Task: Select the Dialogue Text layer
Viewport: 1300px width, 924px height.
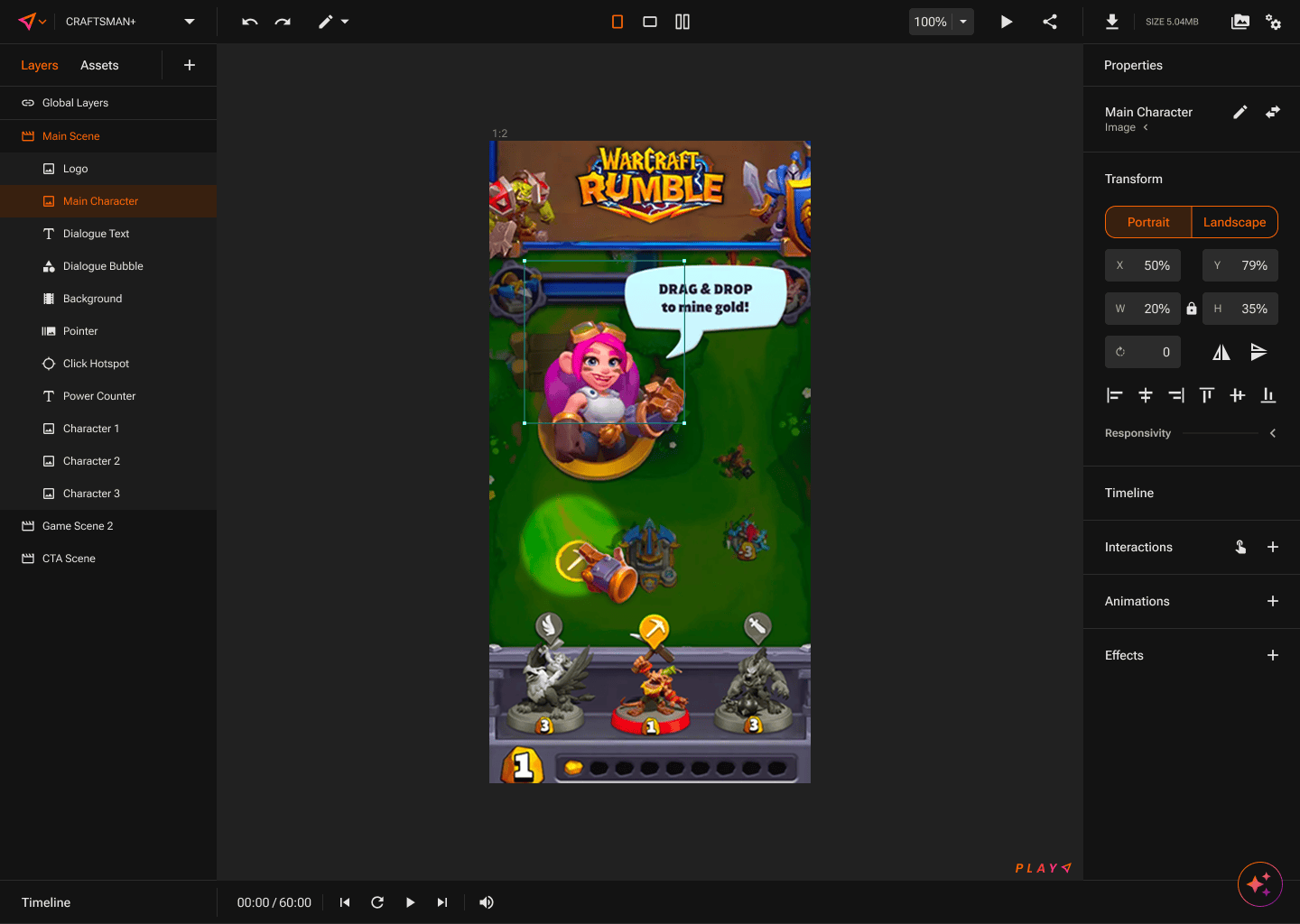Action: tap(108, 234)
